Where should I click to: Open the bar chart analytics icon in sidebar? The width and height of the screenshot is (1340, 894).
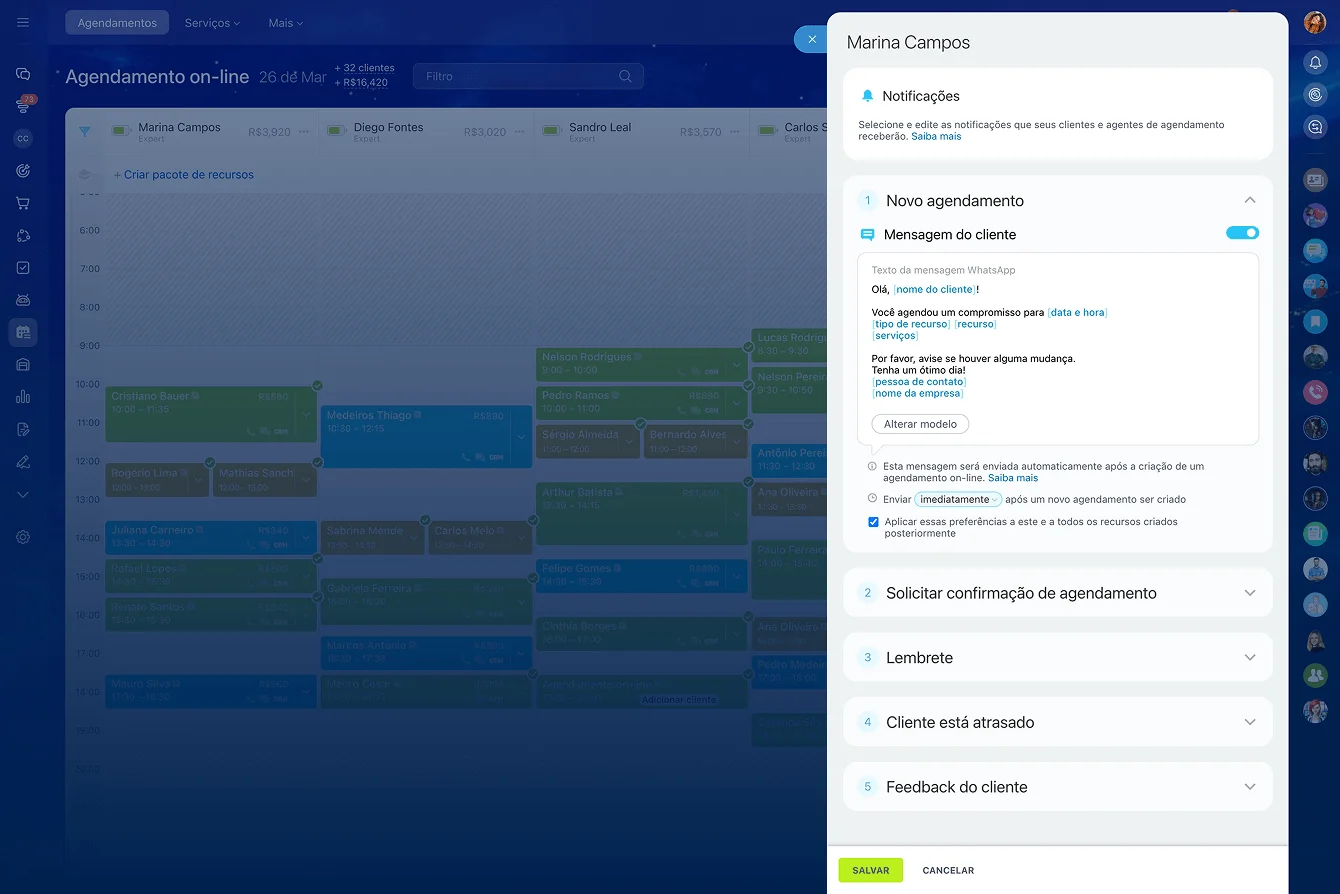pyautogui.click(x=23, y=397)
